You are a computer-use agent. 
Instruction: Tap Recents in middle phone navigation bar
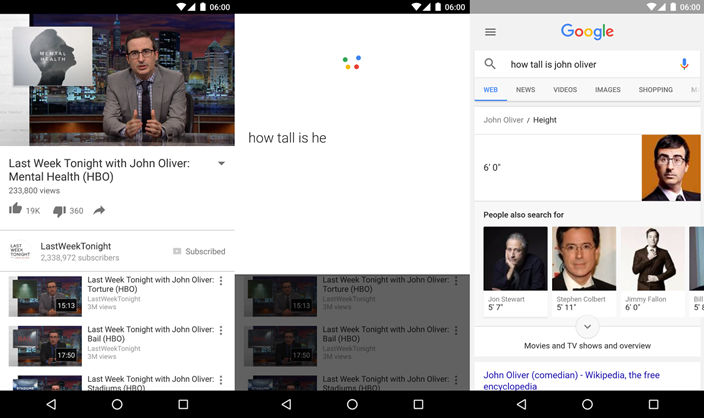click(418, 405)
